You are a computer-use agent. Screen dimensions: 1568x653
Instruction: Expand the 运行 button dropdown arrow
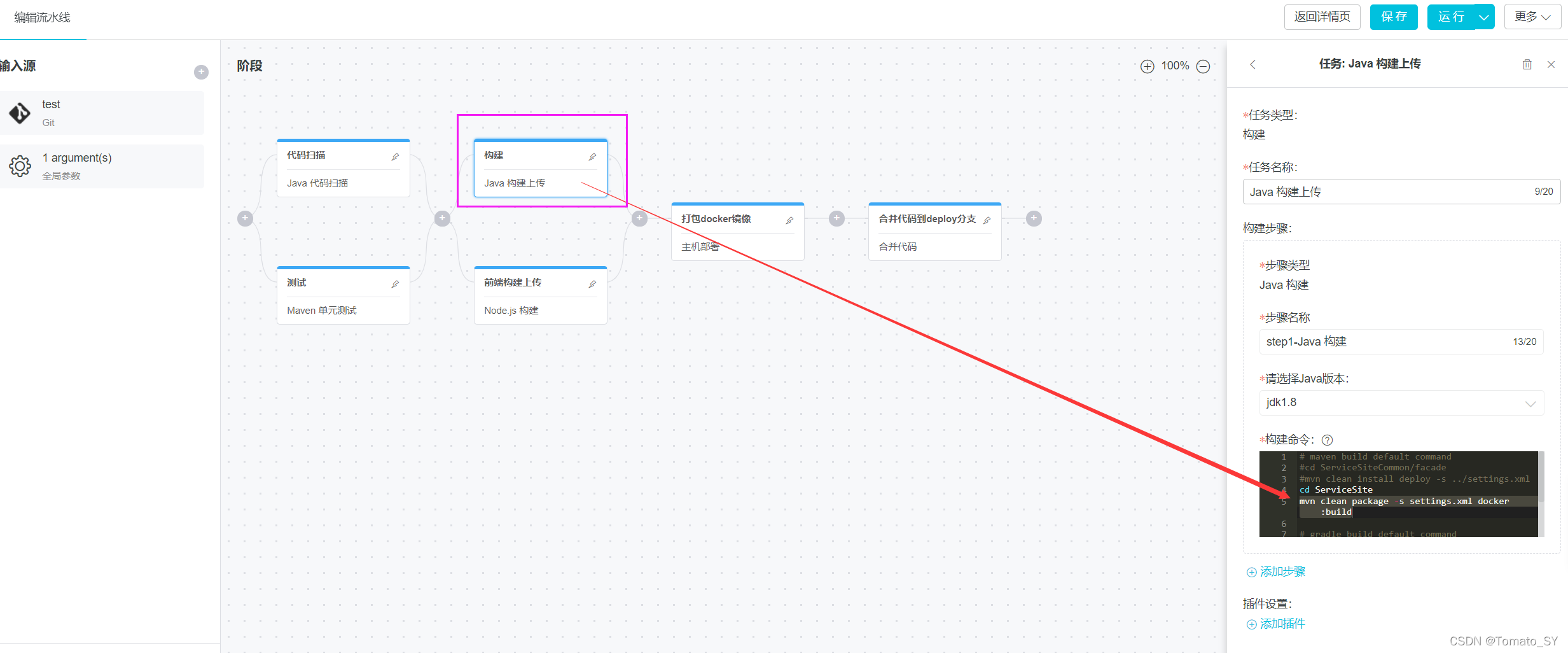(x=1484, y=17)
